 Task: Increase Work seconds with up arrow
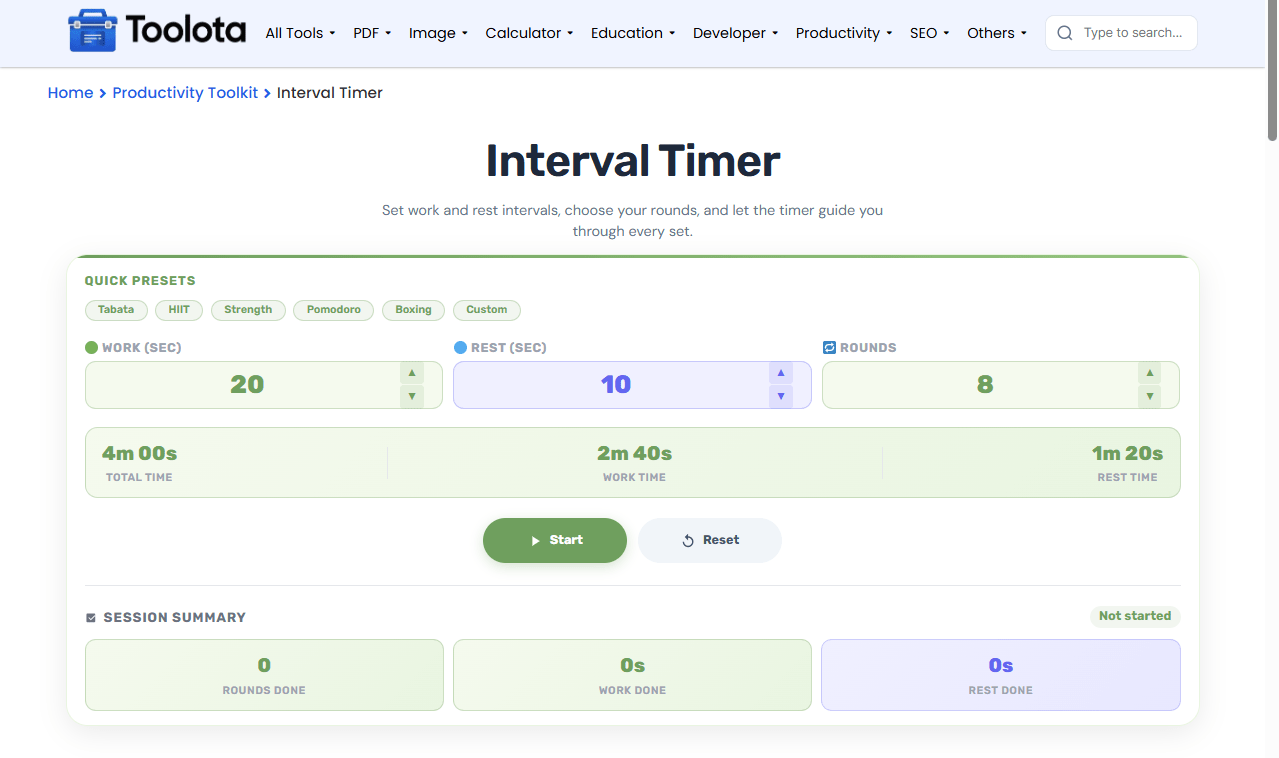coord(411,373)
